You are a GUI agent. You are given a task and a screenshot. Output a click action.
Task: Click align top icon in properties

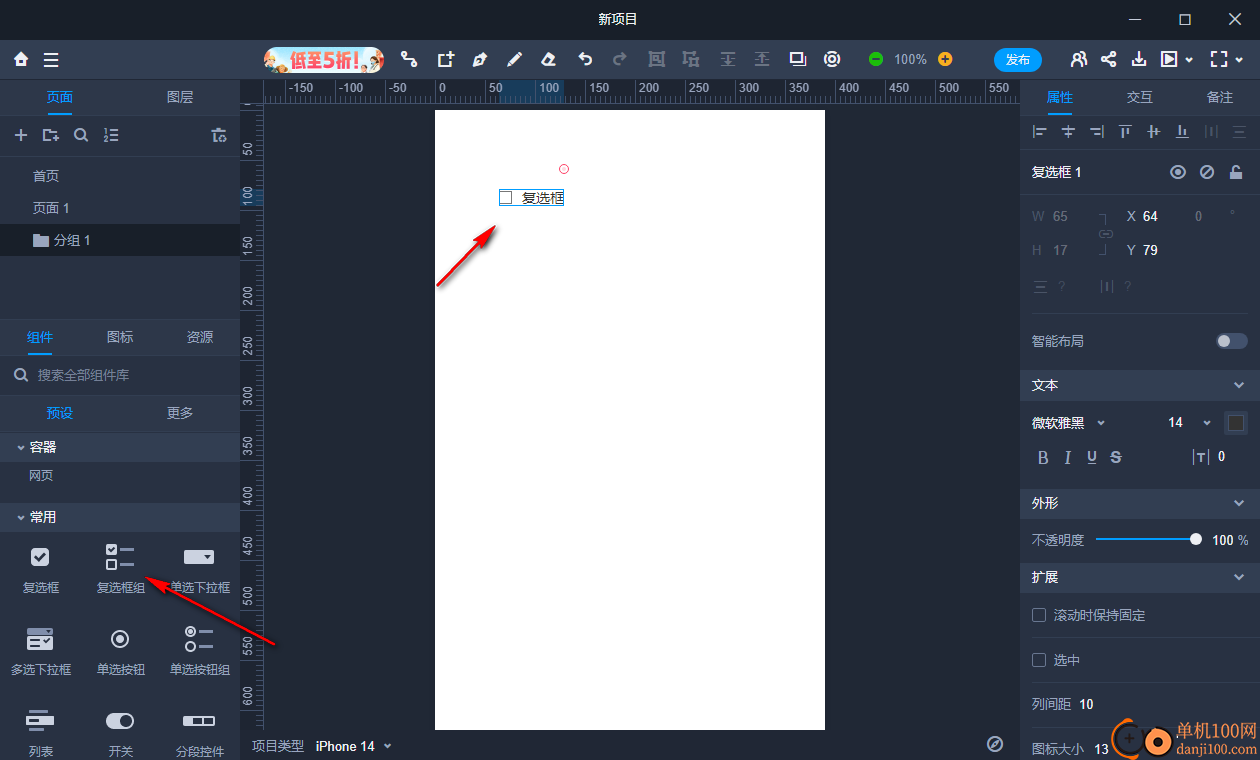pyautogui.click(x=1125, y=131)
